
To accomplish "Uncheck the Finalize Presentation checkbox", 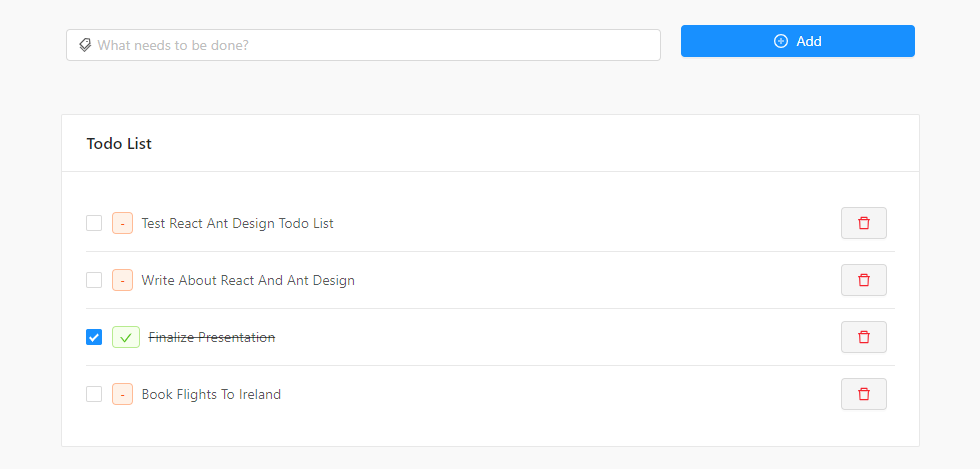I will click(94, 337).
